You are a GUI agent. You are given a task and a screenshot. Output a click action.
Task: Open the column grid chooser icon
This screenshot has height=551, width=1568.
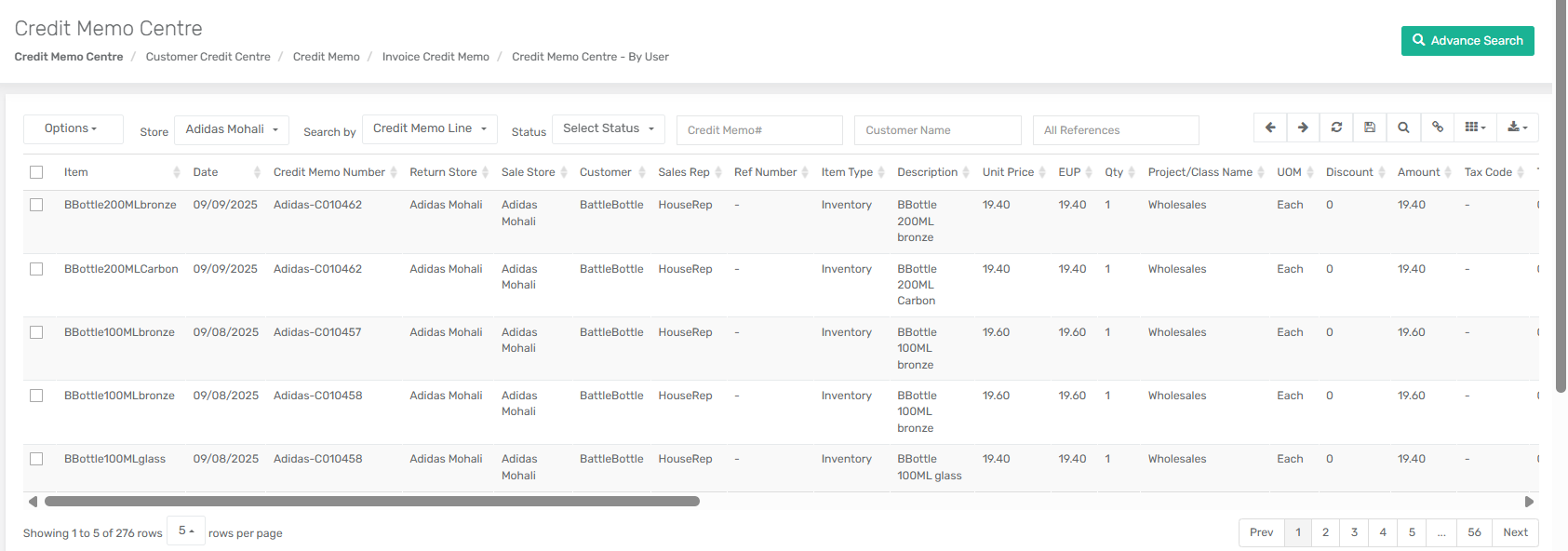click(x=1475, y=128)
